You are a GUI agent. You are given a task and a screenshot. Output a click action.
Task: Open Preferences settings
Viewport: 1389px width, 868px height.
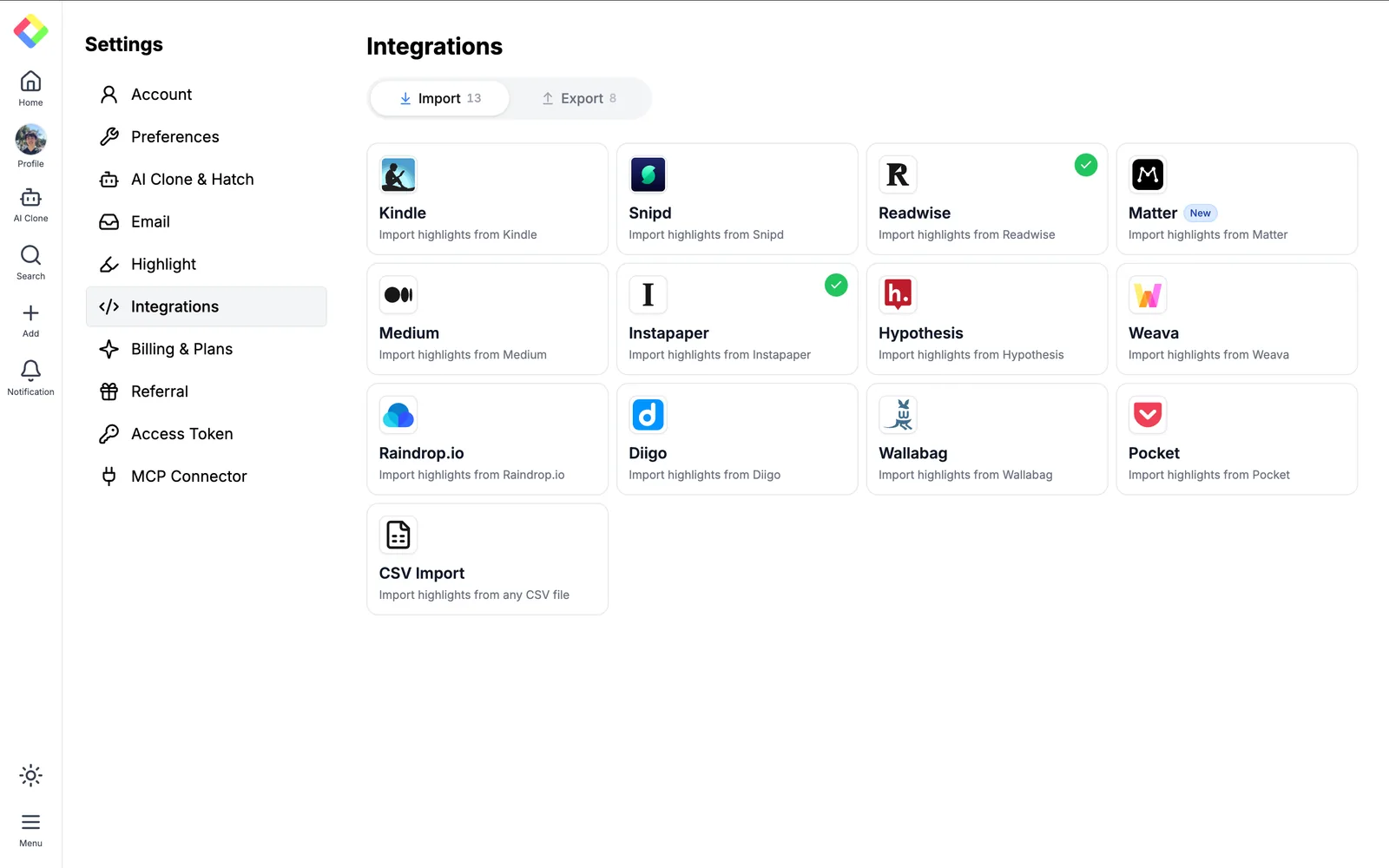(x=207, y=137)
